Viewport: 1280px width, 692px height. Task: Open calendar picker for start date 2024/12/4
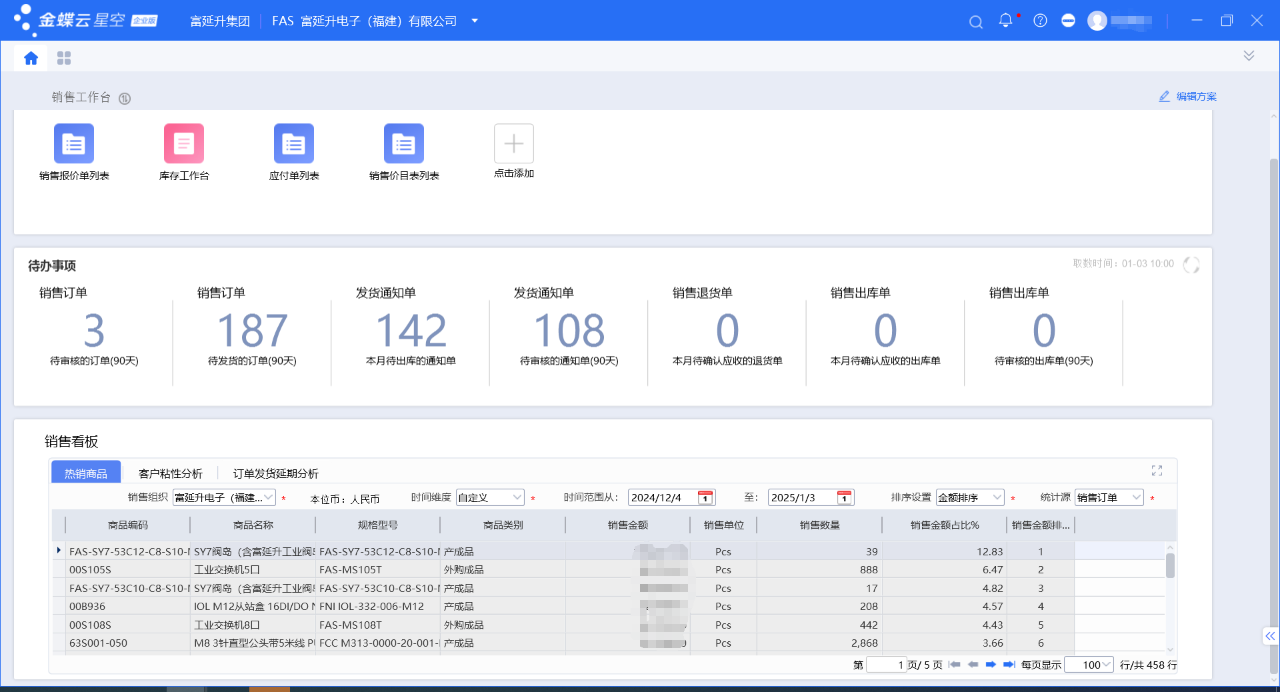(x=705, y=498)
